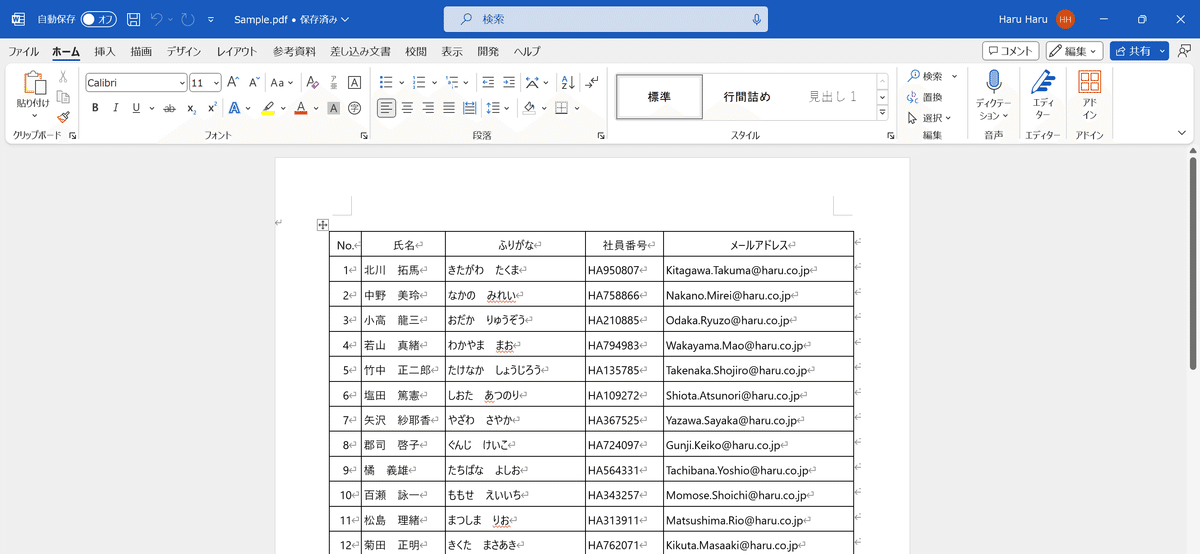Clear all formatting with the eraser A icon
Image resolution: width=1200 pixels, height=554 pixels.
tap(312, 83)
